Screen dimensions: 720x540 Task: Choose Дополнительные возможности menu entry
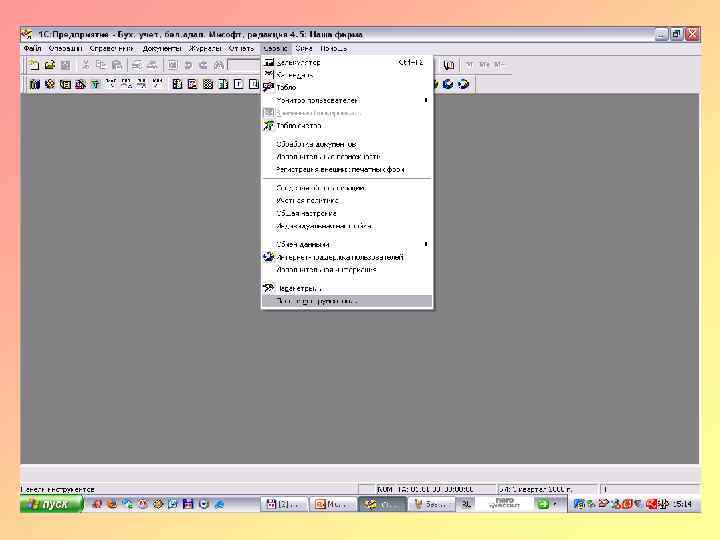click(347, 157)
